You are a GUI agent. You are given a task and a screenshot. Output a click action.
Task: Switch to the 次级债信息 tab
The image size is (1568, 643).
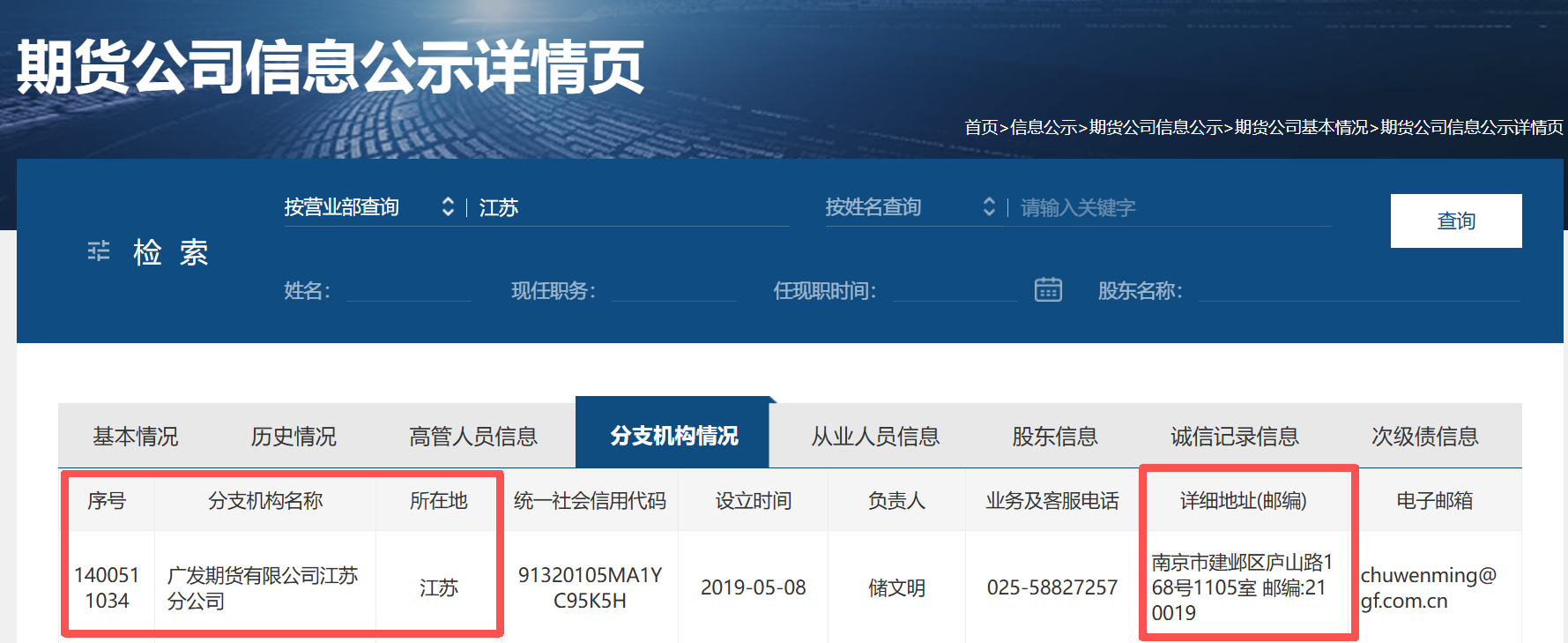point(1425,436)
